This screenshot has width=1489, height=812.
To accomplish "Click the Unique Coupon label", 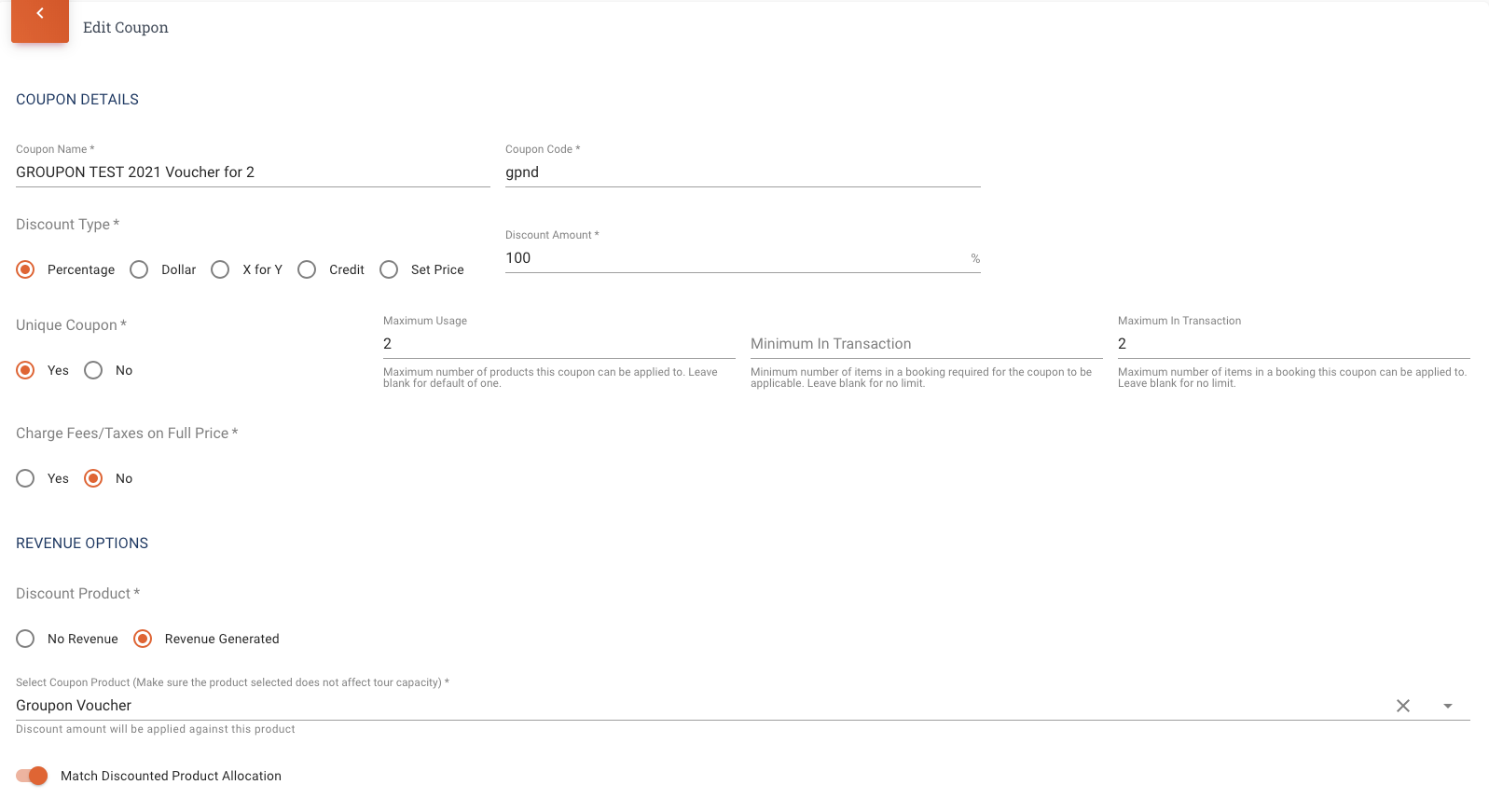I will (71, 325).
